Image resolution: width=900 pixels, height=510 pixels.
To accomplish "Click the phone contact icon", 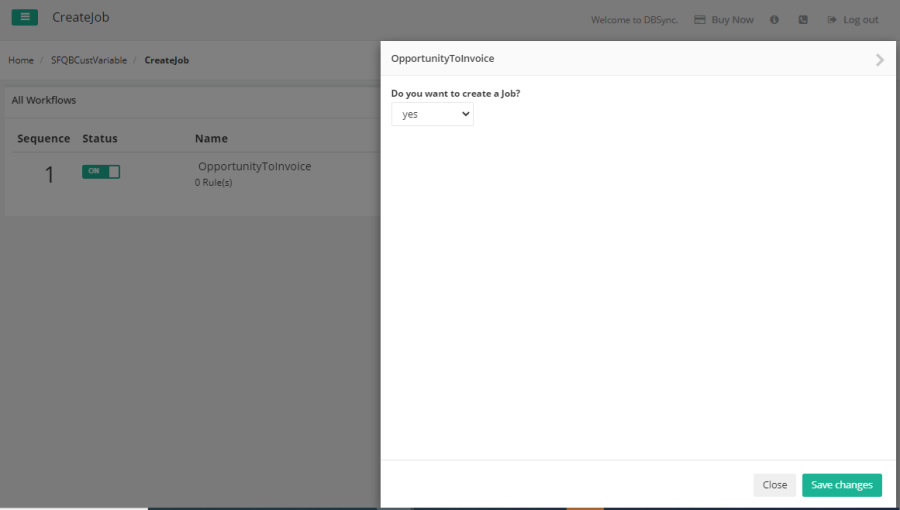I will point(803,20).
